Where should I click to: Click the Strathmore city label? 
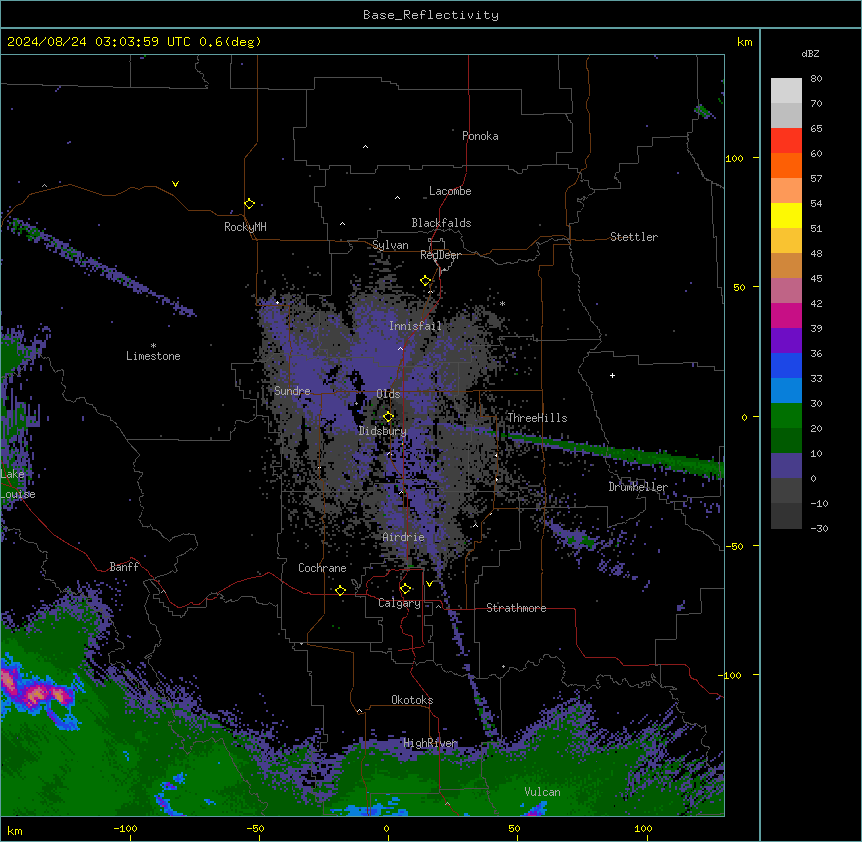pos(516,608)
